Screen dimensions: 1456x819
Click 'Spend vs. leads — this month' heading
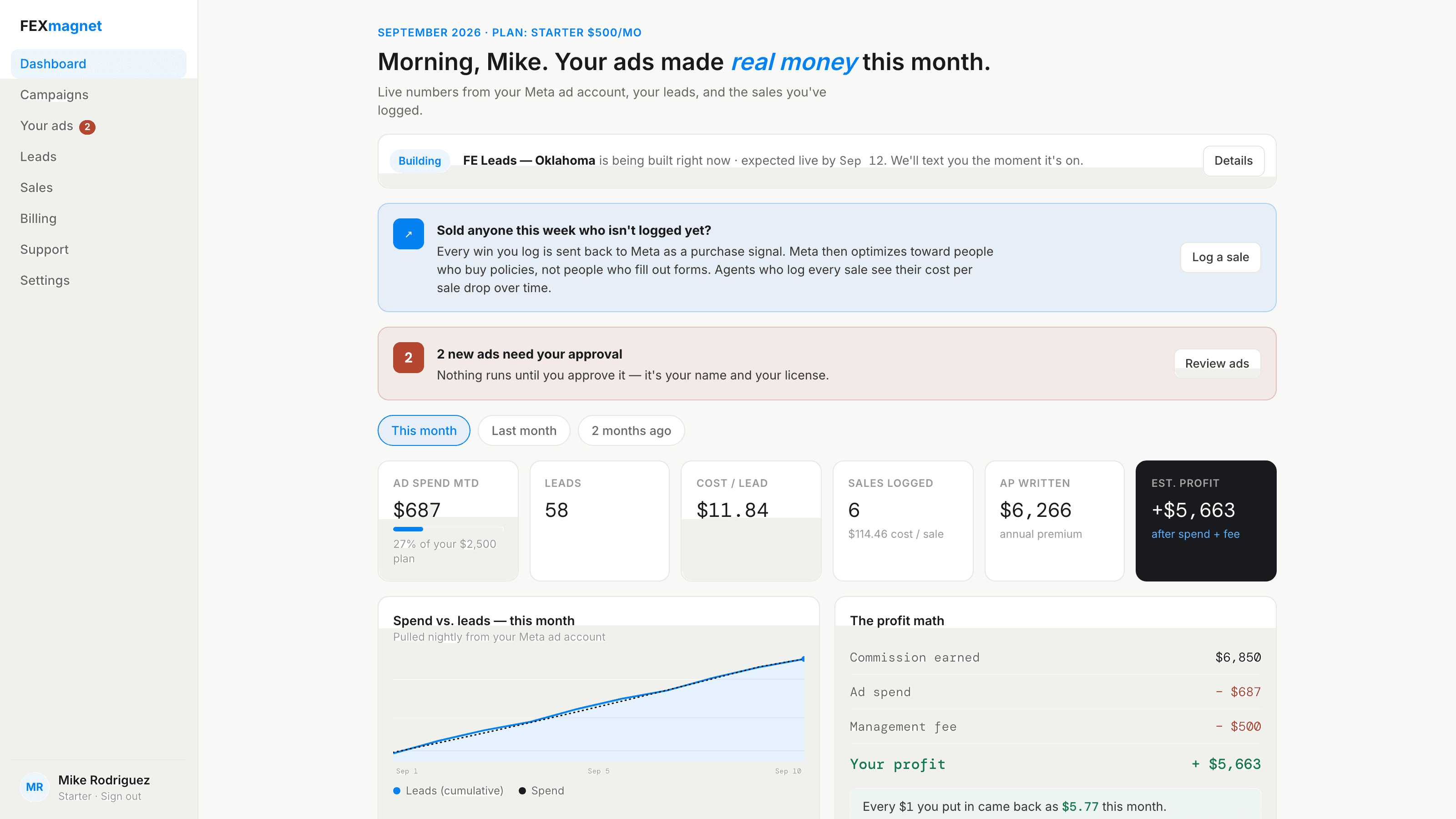(484, 621)
